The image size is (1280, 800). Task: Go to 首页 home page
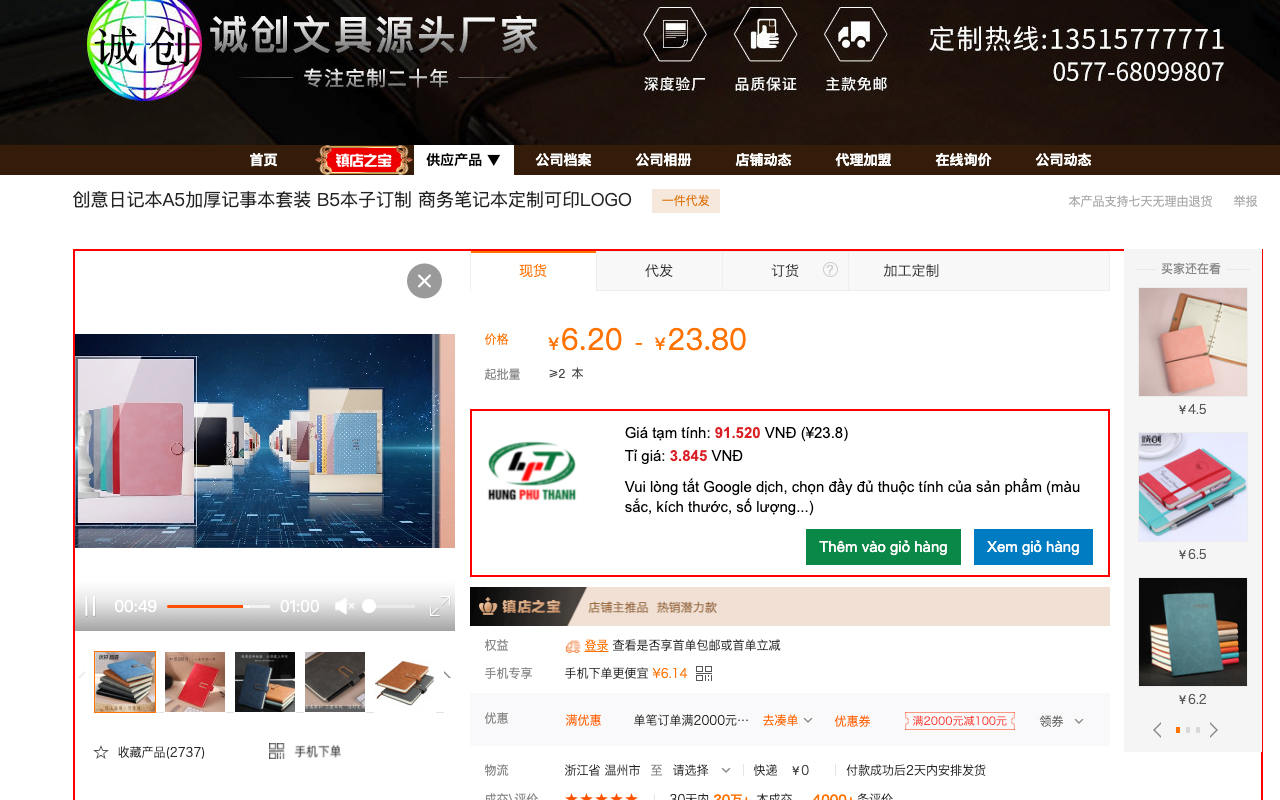[263, 160]
